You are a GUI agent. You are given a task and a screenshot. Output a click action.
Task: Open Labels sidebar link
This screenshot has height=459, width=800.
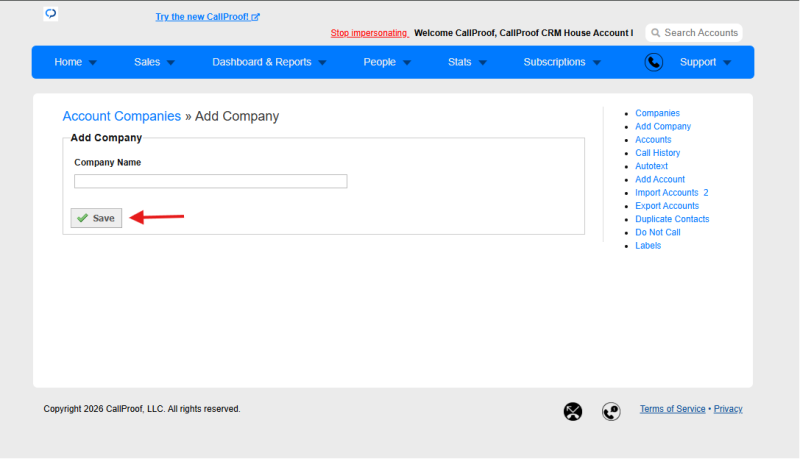648,246
